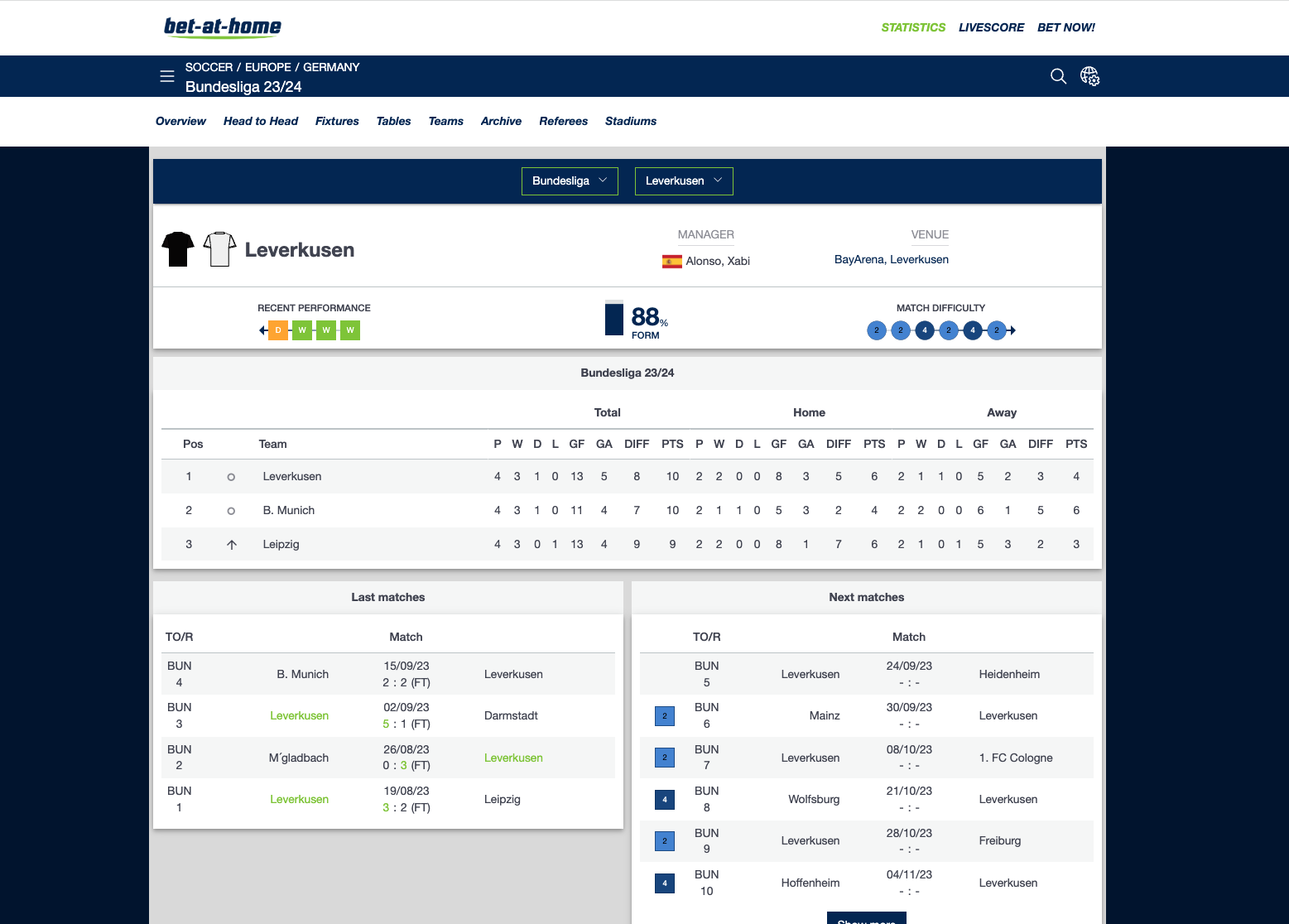Open the hamburger navigation menu
Screen dimensions: 1289x924
[x=167, y=76]
